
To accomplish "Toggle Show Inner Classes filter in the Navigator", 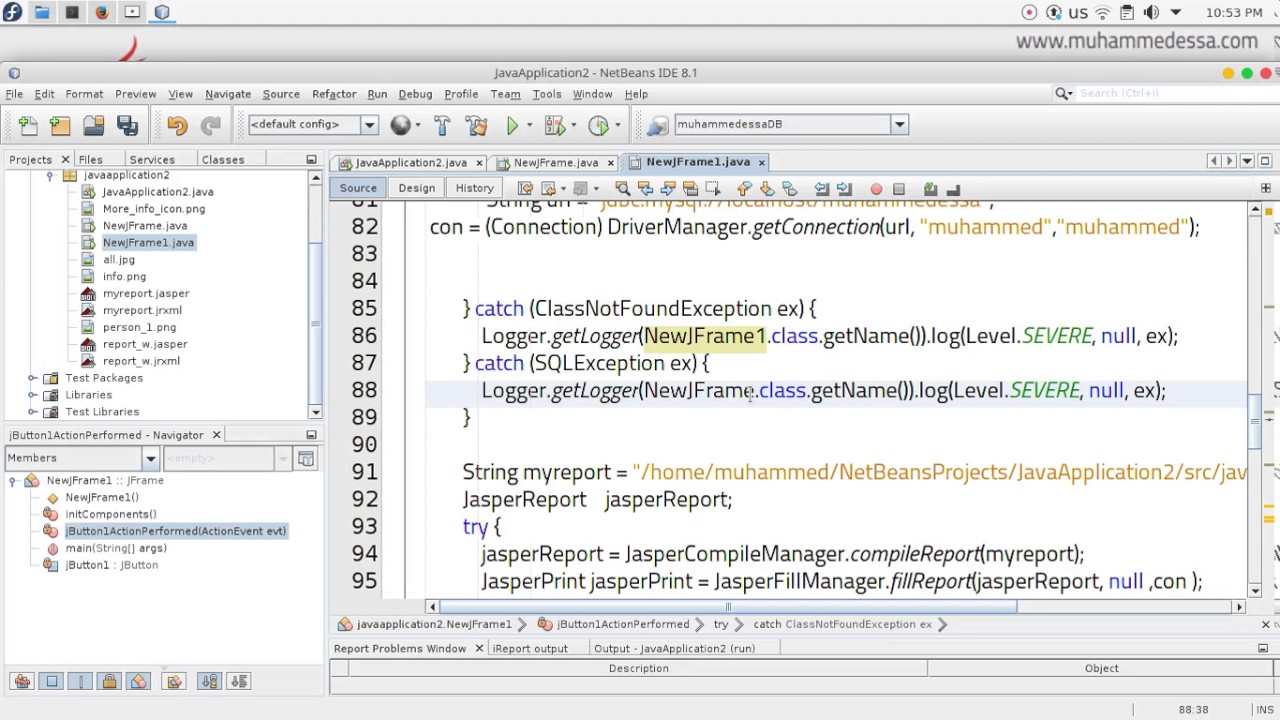I will coord(139,681).
